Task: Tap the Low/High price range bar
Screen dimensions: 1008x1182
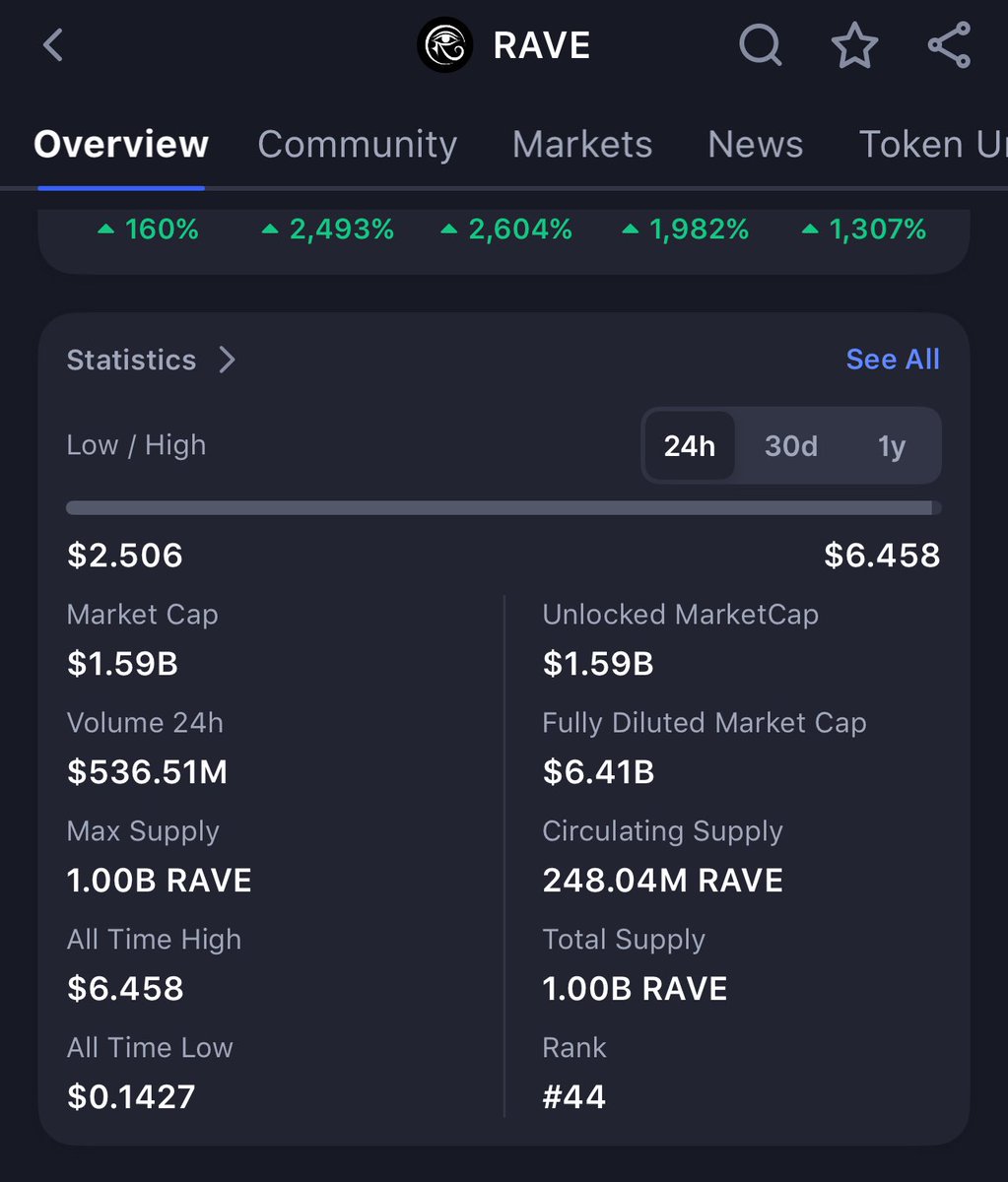Action: pos(504,508)
